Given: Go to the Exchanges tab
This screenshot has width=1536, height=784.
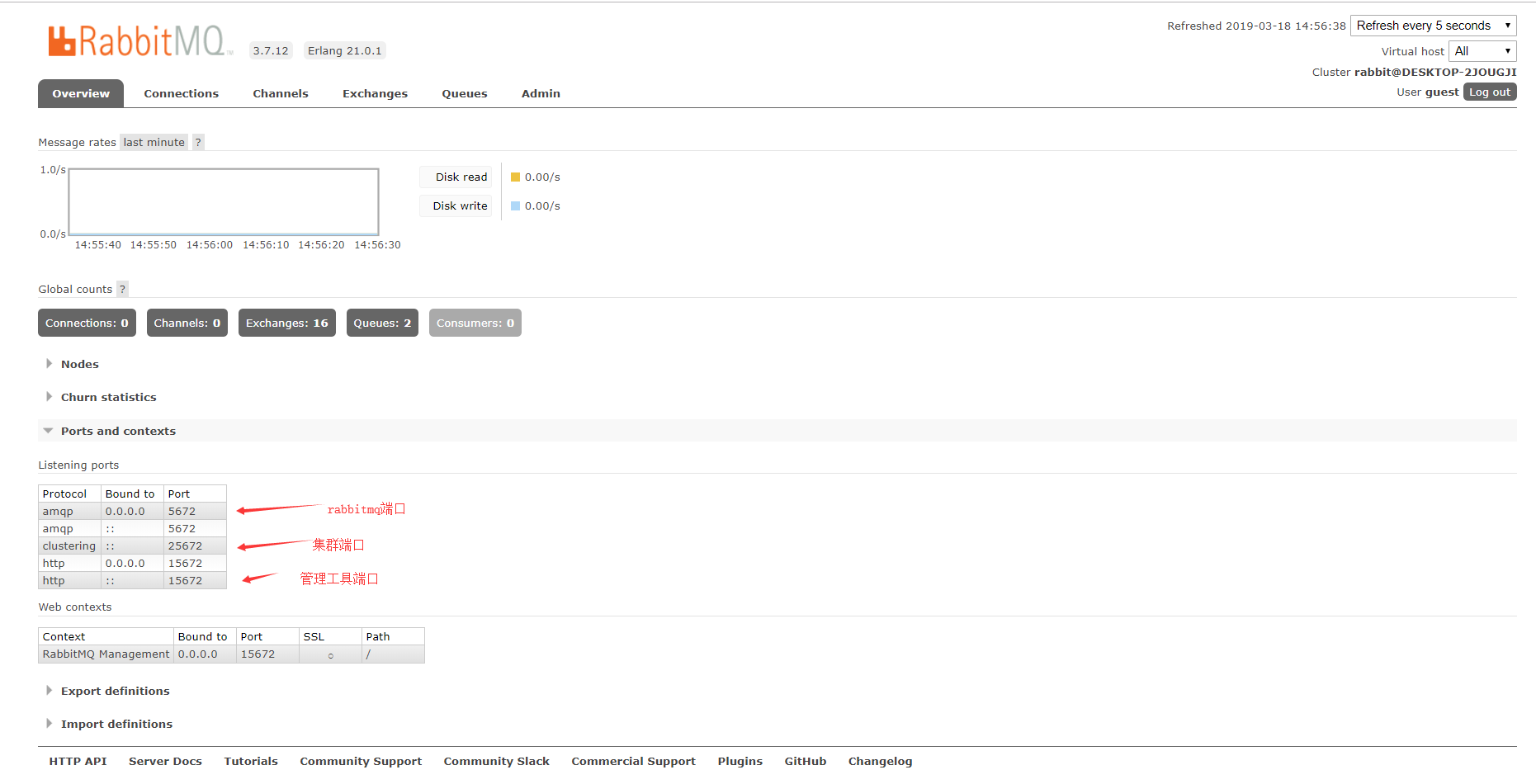Looking at the screenshot, I should point(375,93).
